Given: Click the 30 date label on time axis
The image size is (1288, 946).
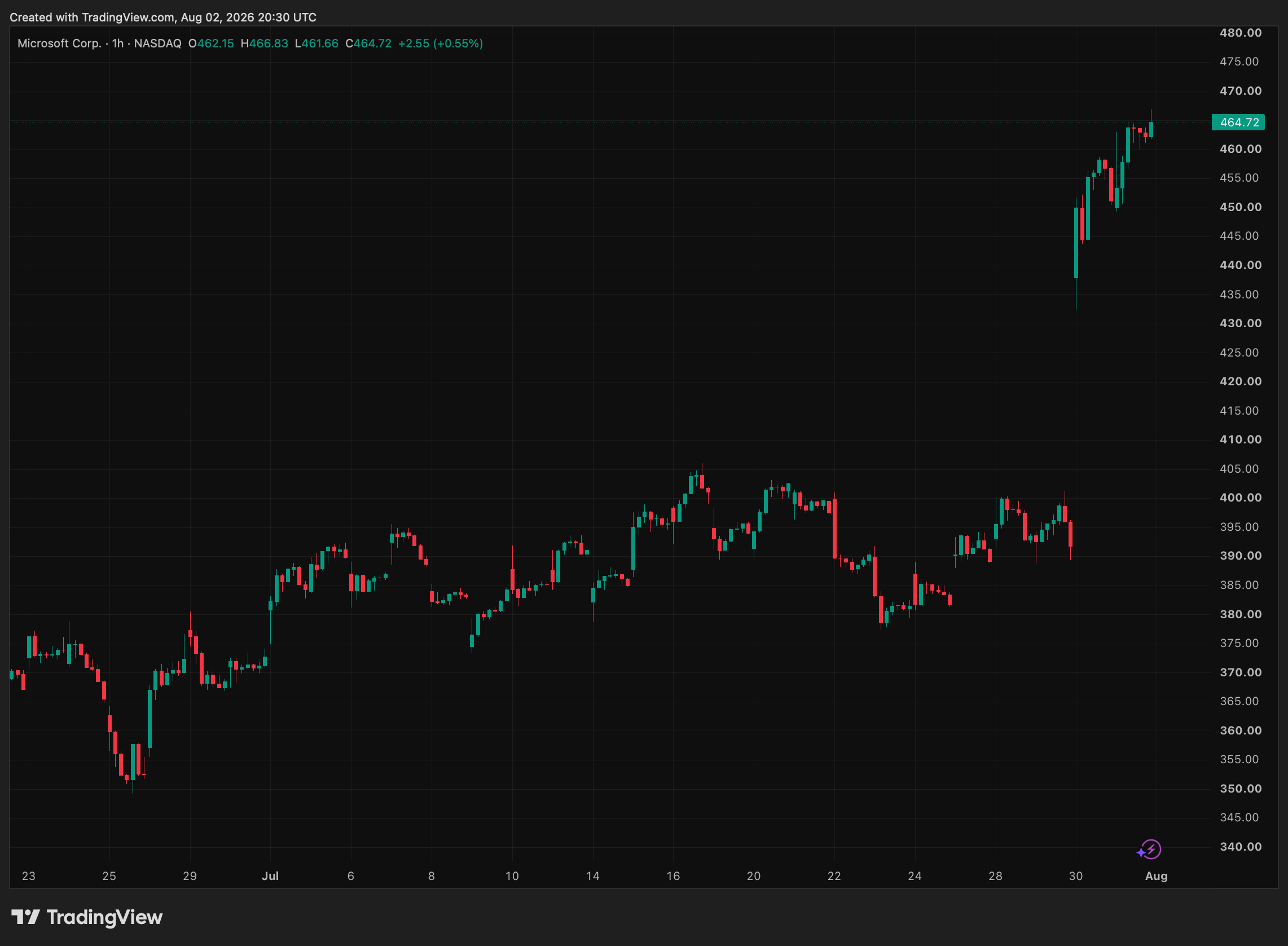Looking at the screenshot, I should pyautogui.click(x=1076, y=875).
